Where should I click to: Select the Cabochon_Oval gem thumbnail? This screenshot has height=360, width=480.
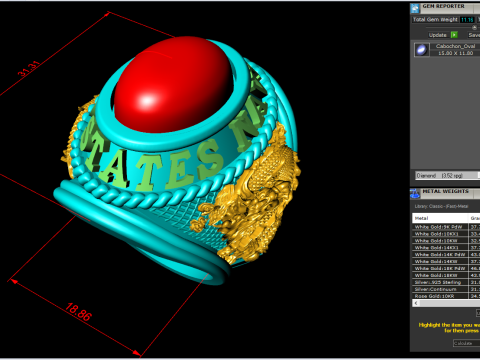click(x=422, y=50)
